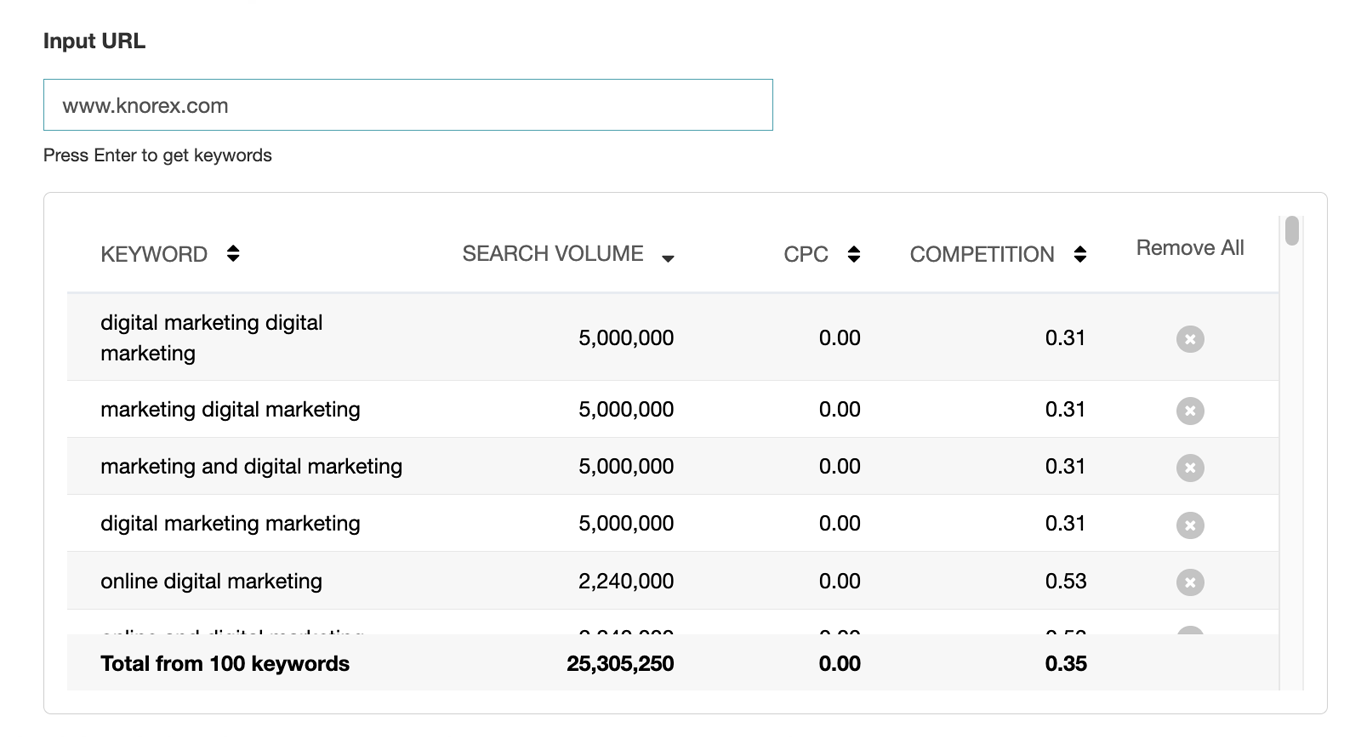Viewport: 1366px width, 737px height.
Task: Click the COMPETITION column header text
Action: [981, 254]
